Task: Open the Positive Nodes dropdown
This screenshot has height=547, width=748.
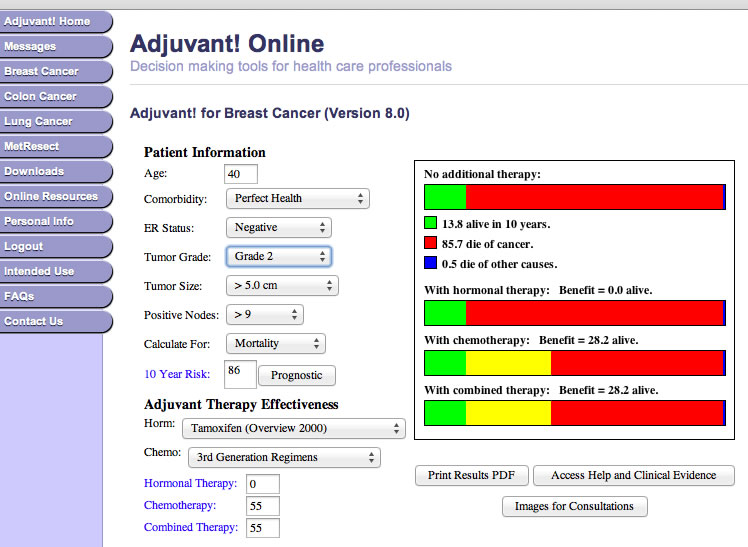Action: pyautogui.click(x=265, y=315)
